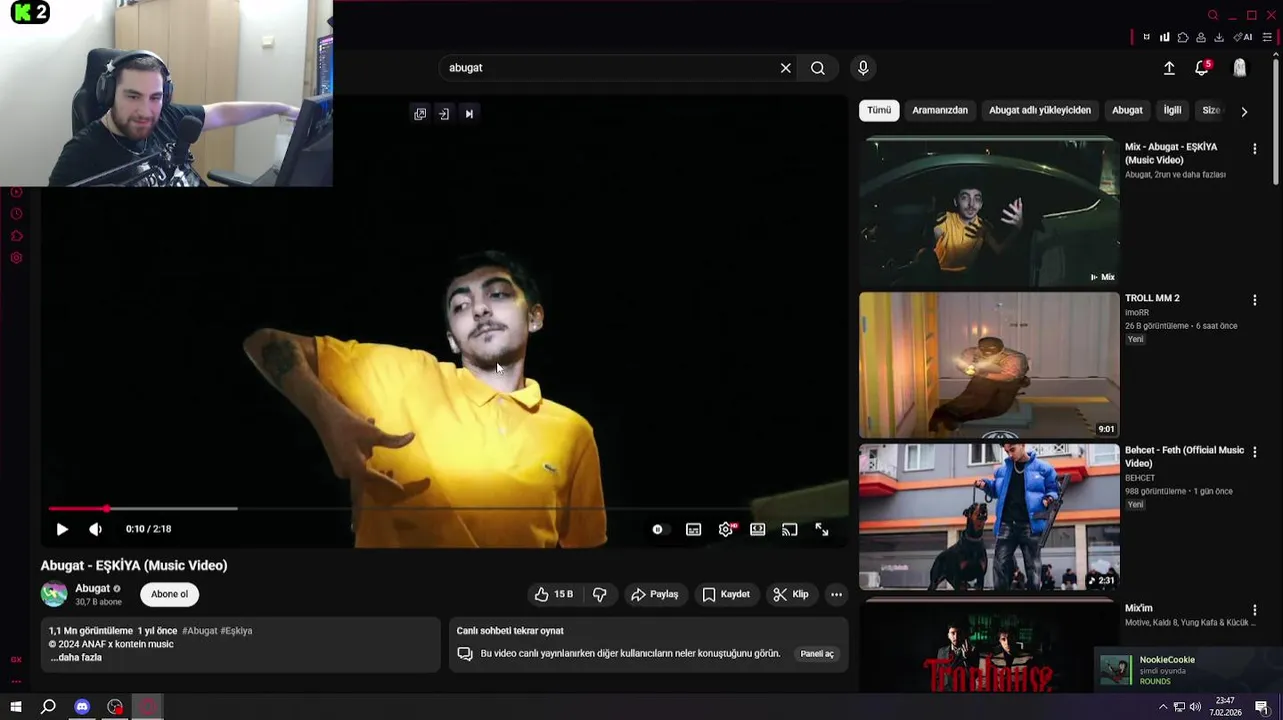Open GX Corner in sidebar
The height and width of the screenshot is (720, 1283).
click(x=16, y=660)
